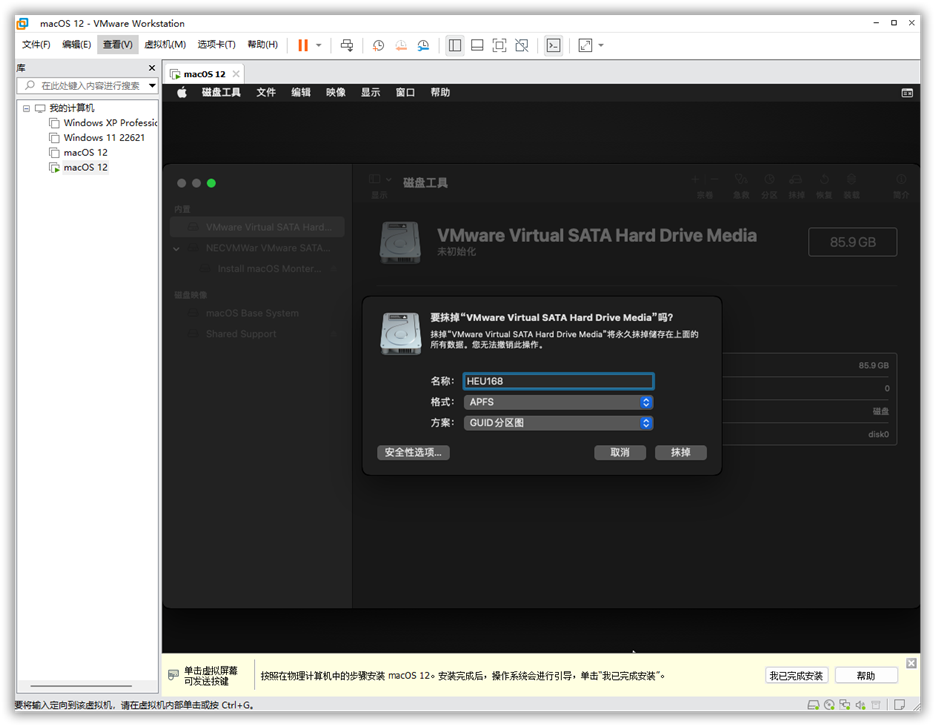Enter full screen mode icon
This screenshot has width=935, height=726.
[499, 45]
